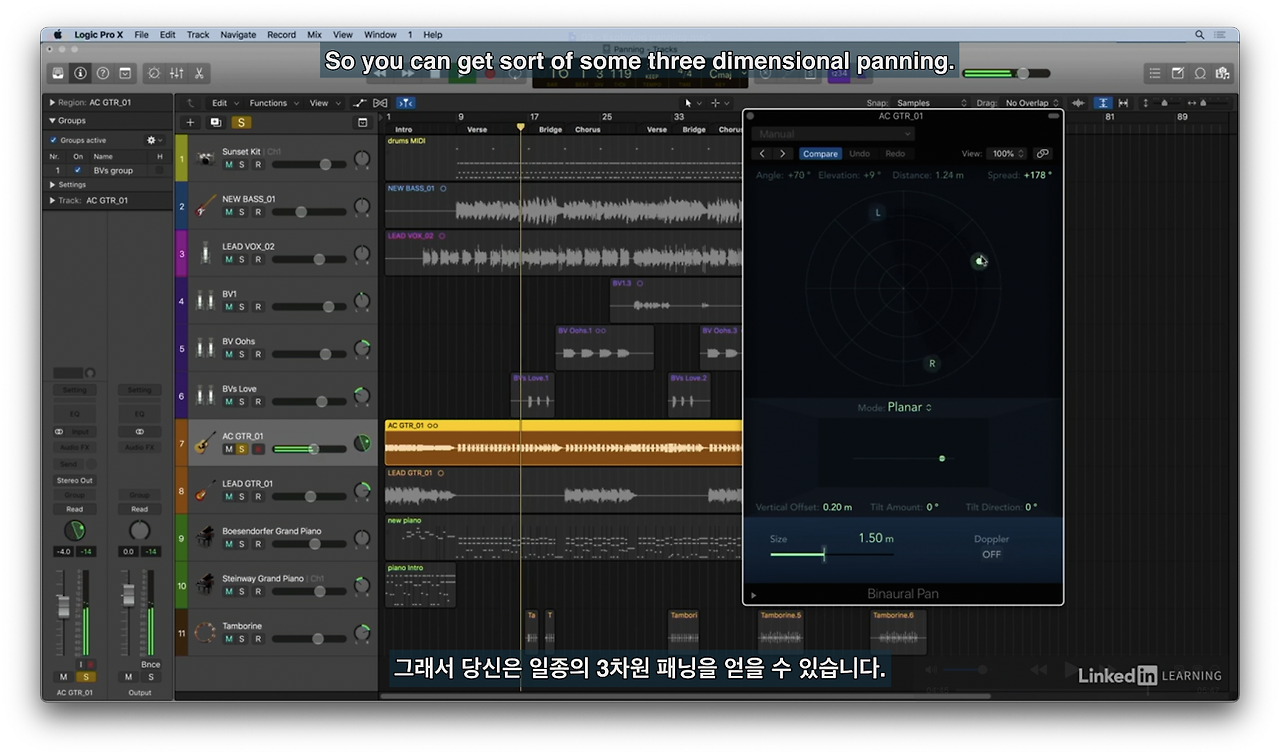Expand the Region: AC GTR_01 section
This screenshot has height=756, width=1280.
(53, 102)
